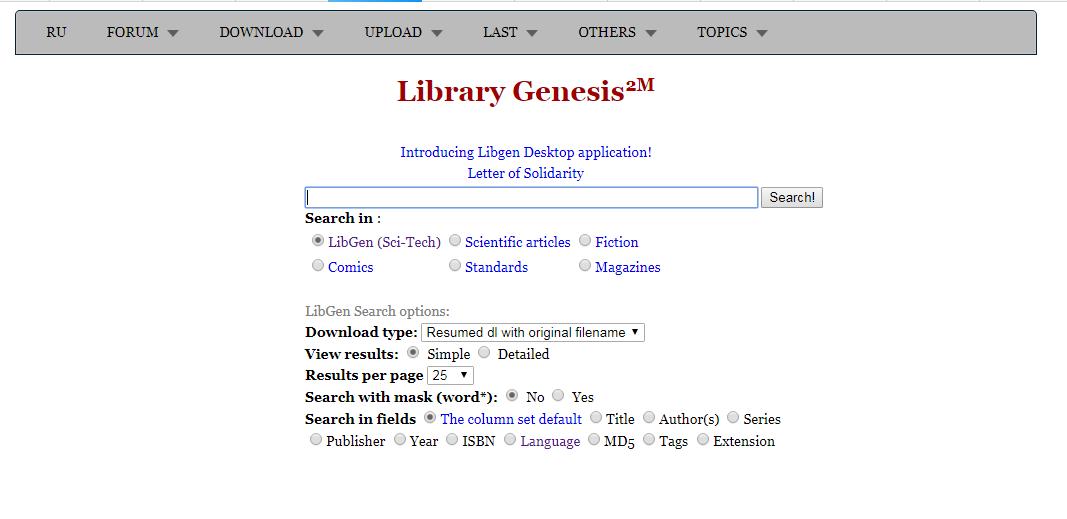This screenshot has height=519, width=1067.
Task: Select Scientific articles radio button
Action: (x=455, y=241)
